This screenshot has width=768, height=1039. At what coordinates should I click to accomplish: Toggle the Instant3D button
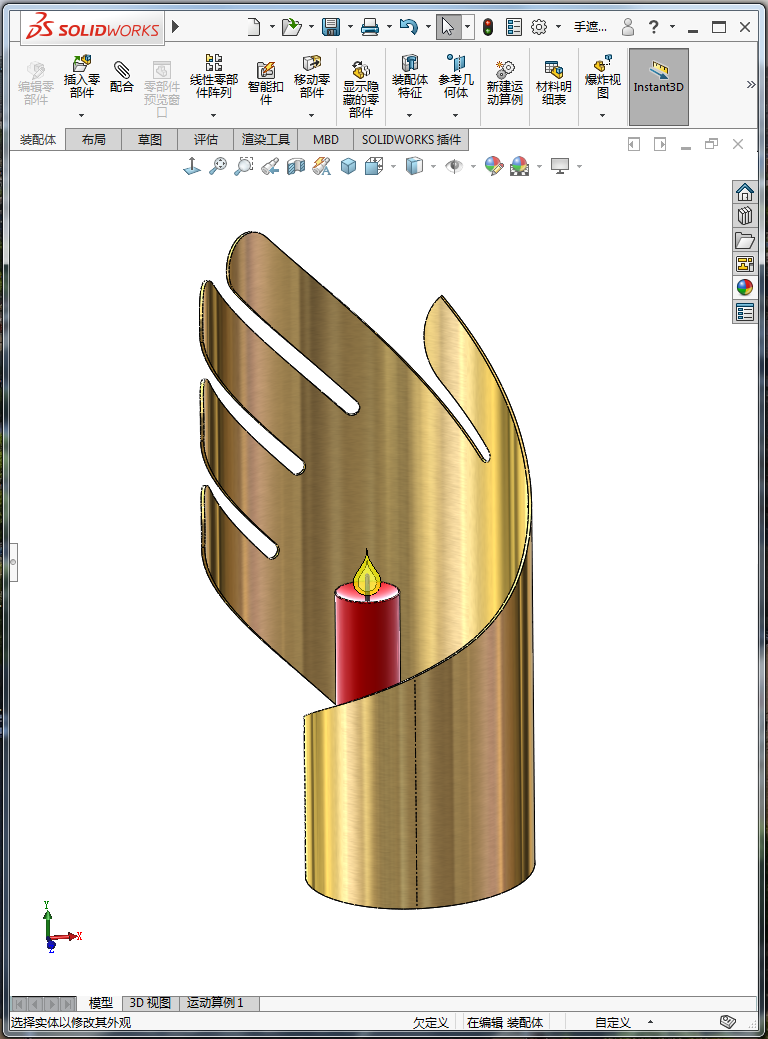click(x=658, y=86)
